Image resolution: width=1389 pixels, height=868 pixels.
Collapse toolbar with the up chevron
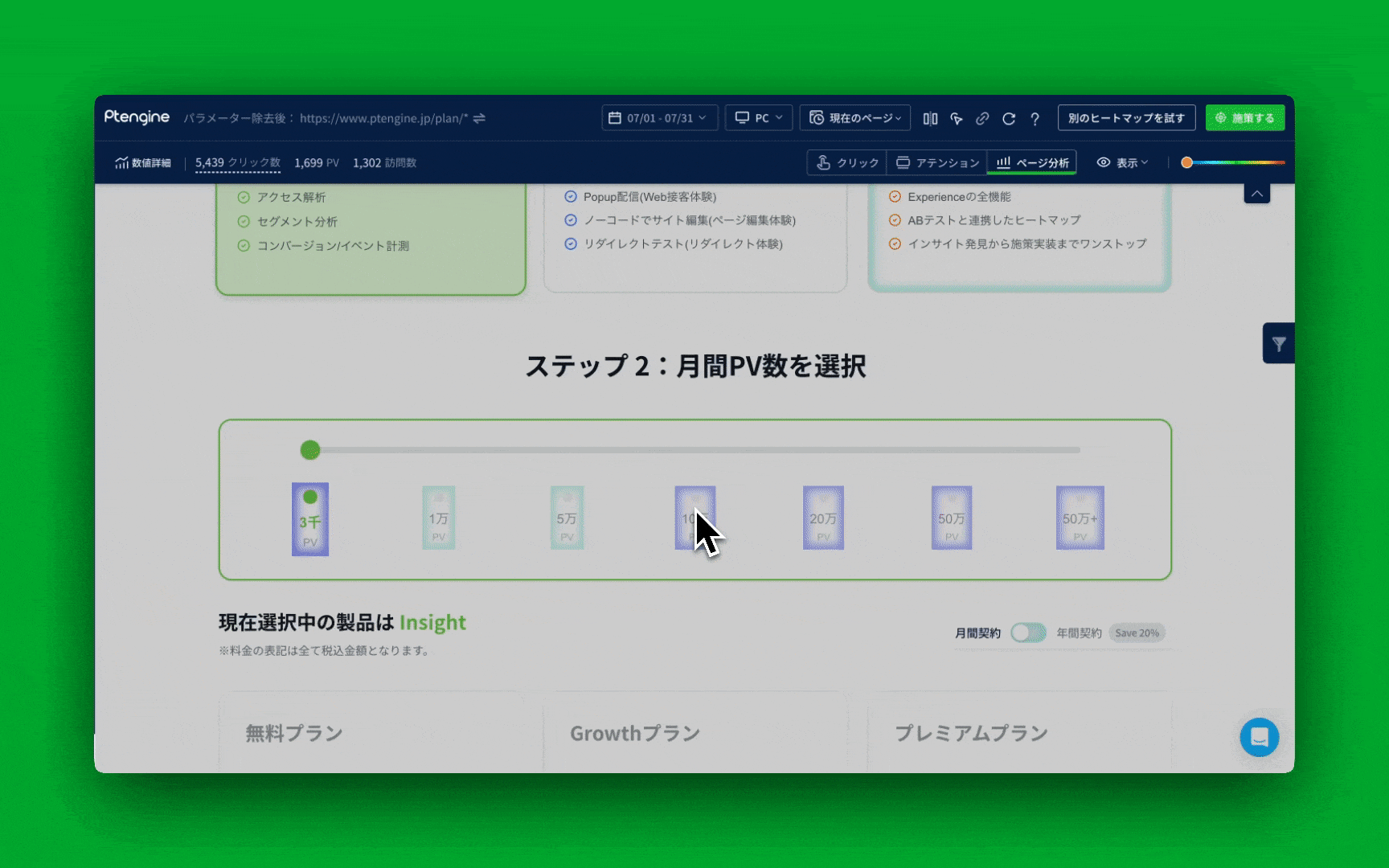coord(1257,194)
